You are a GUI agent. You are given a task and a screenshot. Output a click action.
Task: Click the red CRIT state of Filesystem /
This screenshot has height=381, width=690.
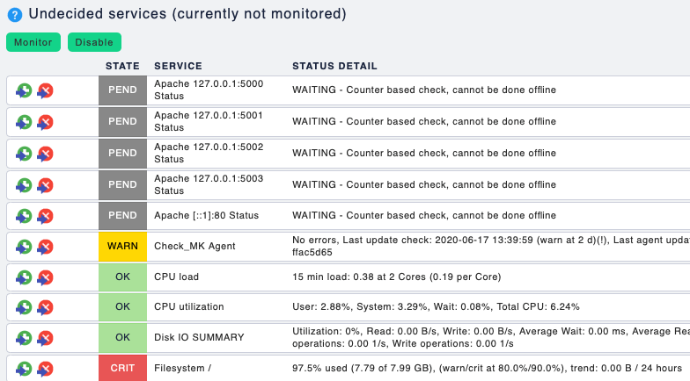pyautogui.click(x=123, y=368)
